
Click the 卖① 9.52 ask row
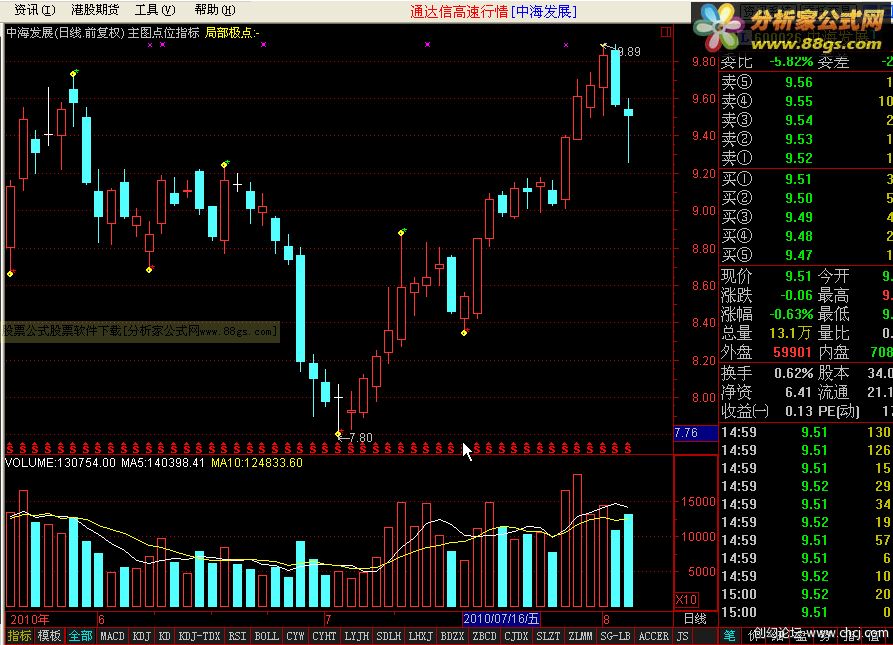(806, 158)
